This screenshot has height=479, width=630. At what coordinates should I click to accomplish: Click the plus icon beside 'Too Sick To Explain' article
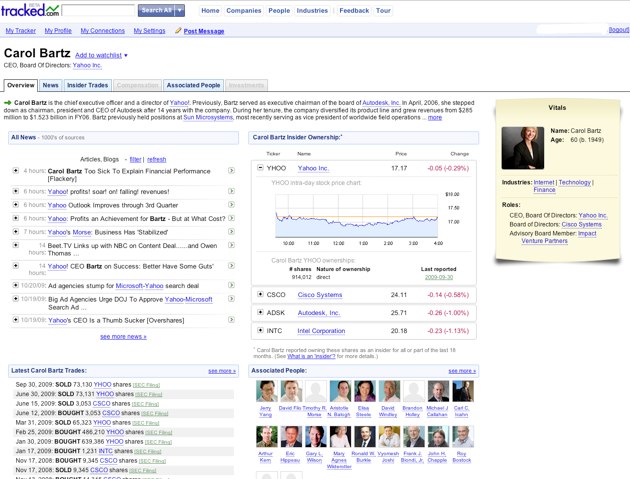coord(16,171)
